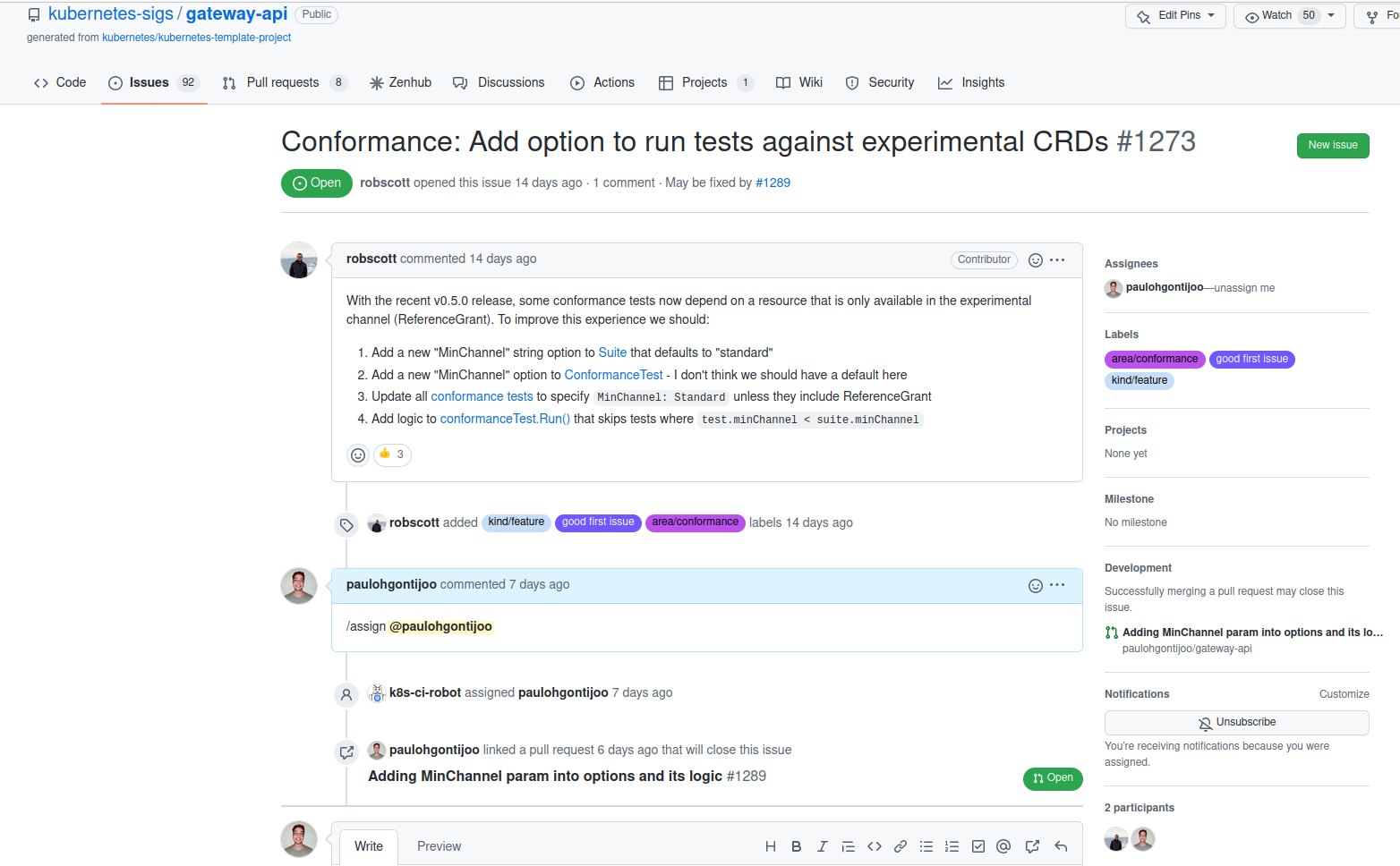Follow the ConformanceTest link in comment
The image size is (1400, 866).
613,375
